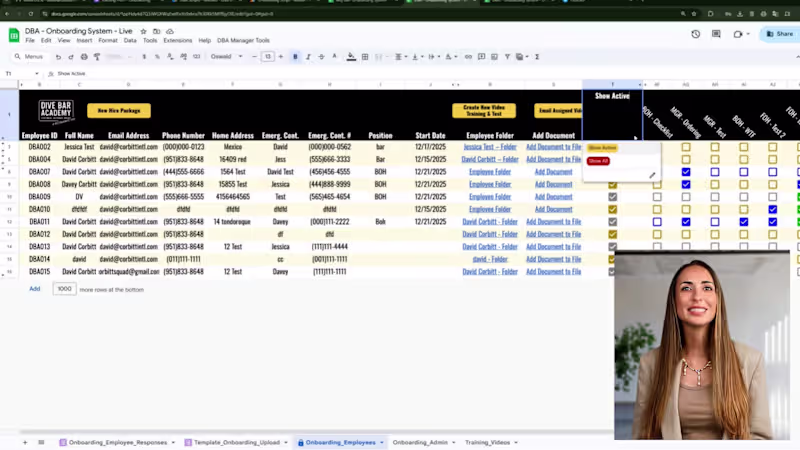Screen dimensions: 800x450
Task: Open the Onboarding_Employees tab options arrow
Action: 382,442
